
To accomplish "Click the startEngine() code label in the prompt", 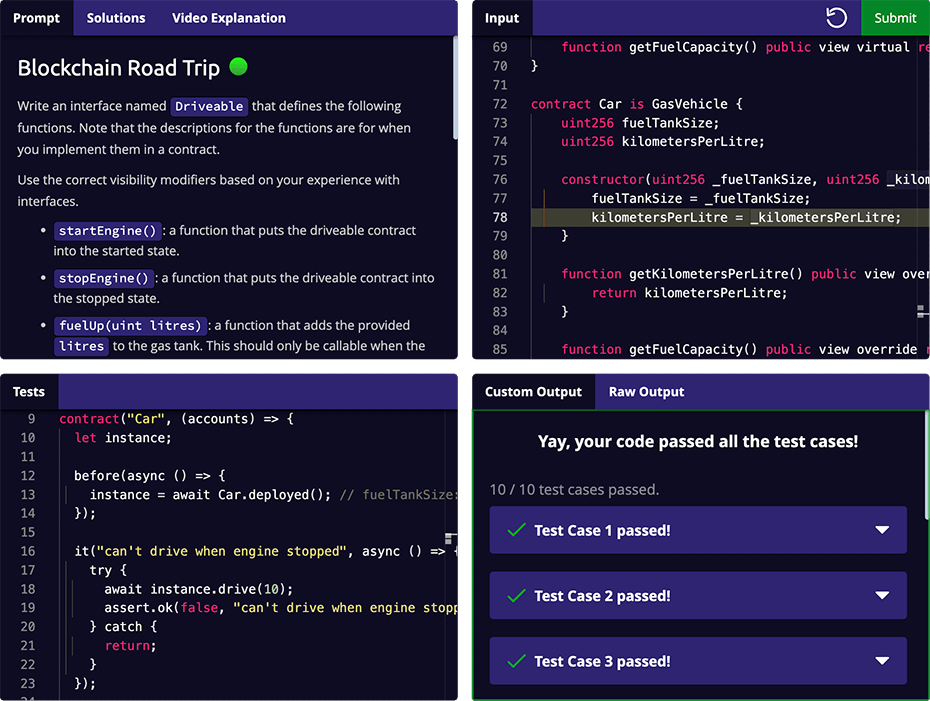I will (107, 230).
